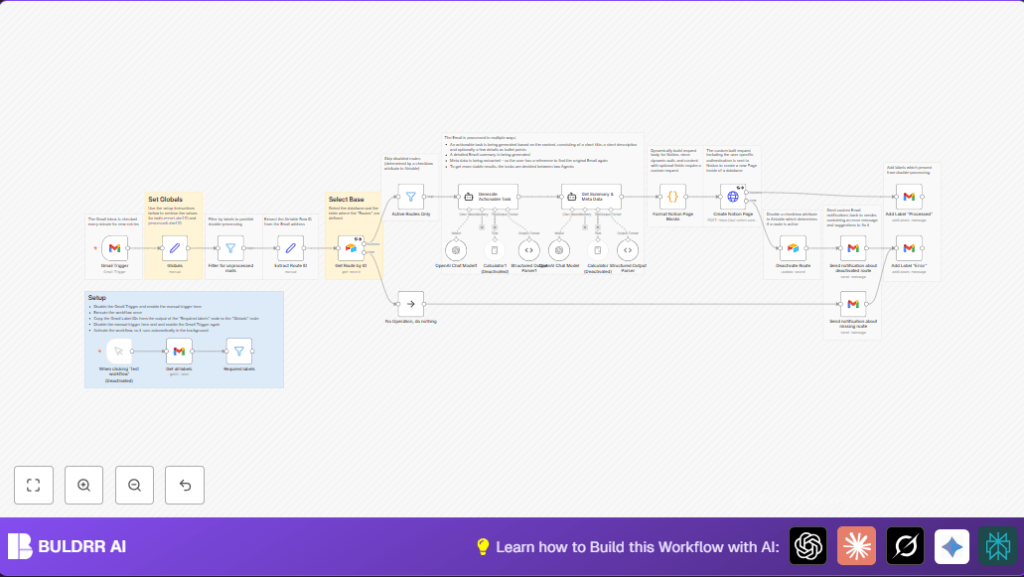
Task: Open the Globals pencil node
Action: click(x=175, y=247)
